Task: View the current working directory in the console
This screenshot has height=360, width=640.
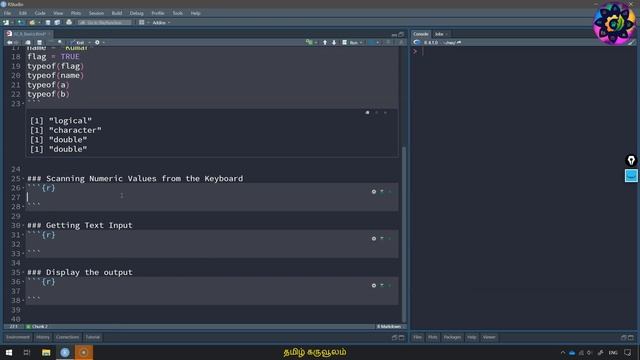Action: tap(459, 42)
